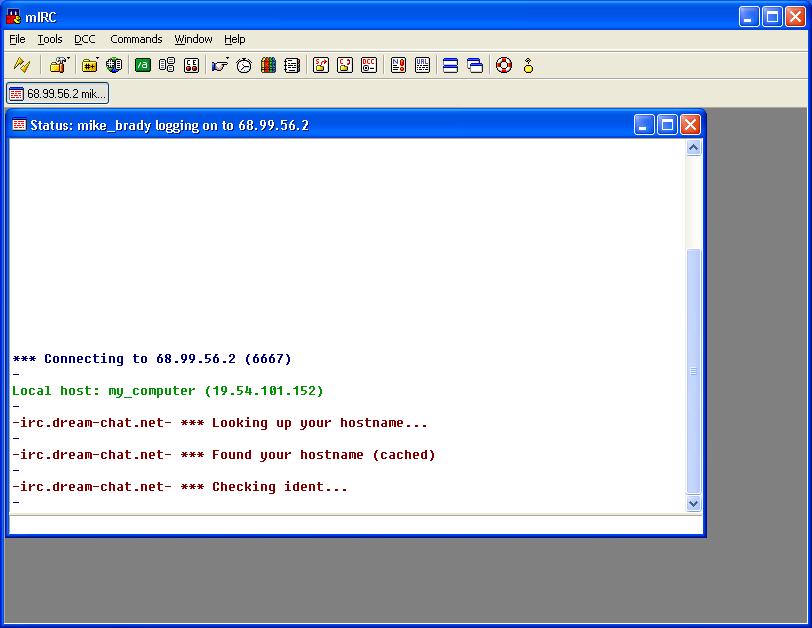The image size is (812, 628).
Task: Open the Tools menu
Action: [x=50, y=39]
